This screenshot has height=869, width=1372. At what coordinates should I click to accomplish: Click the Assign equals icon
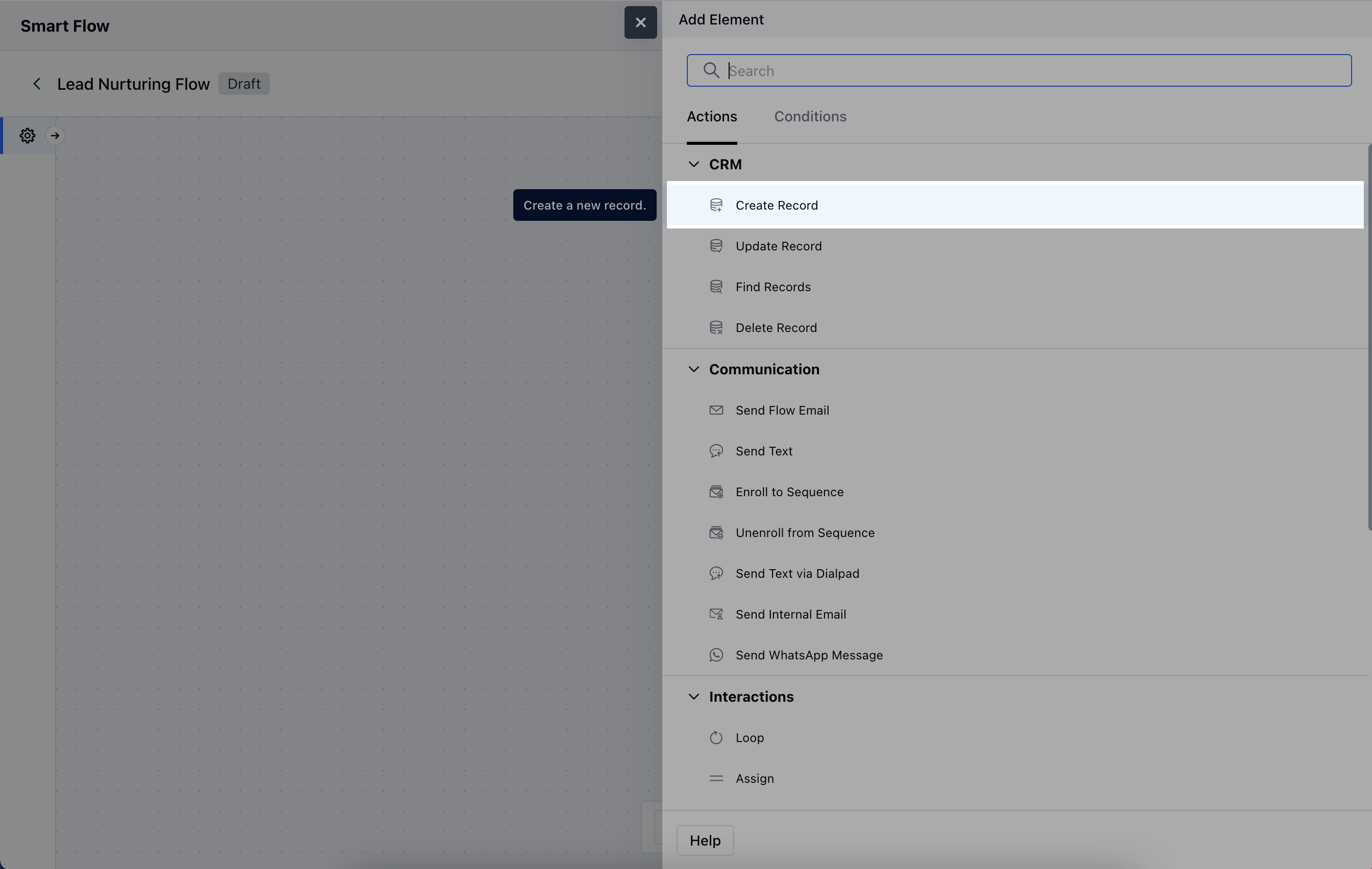pyautogui.click(x=716, y=778)
